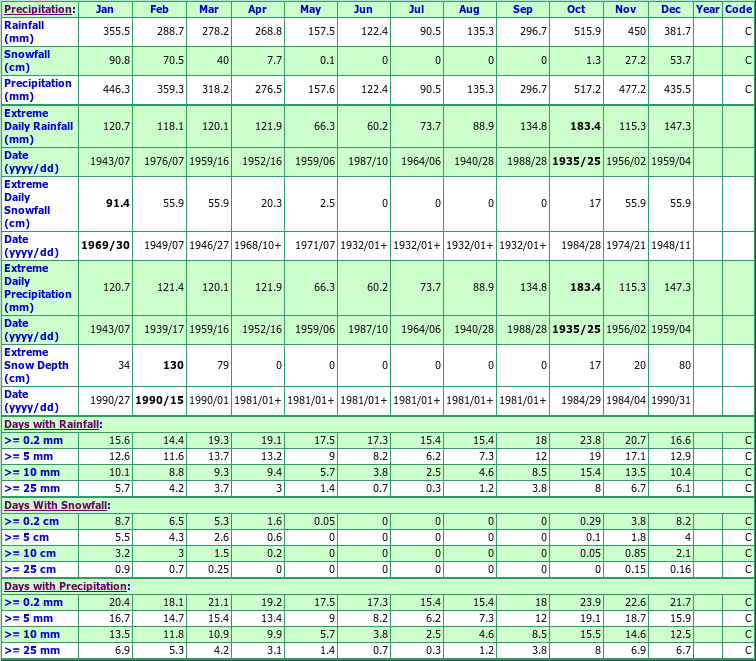Select the Oct column header
Image resolution: width=756 pixels, height=661 pixels.
[575, 9]
